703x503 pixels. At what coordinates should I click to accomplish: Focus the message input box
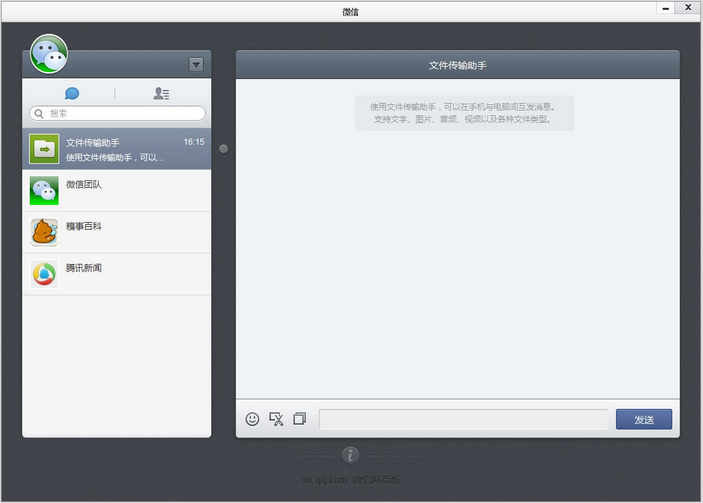464,419
